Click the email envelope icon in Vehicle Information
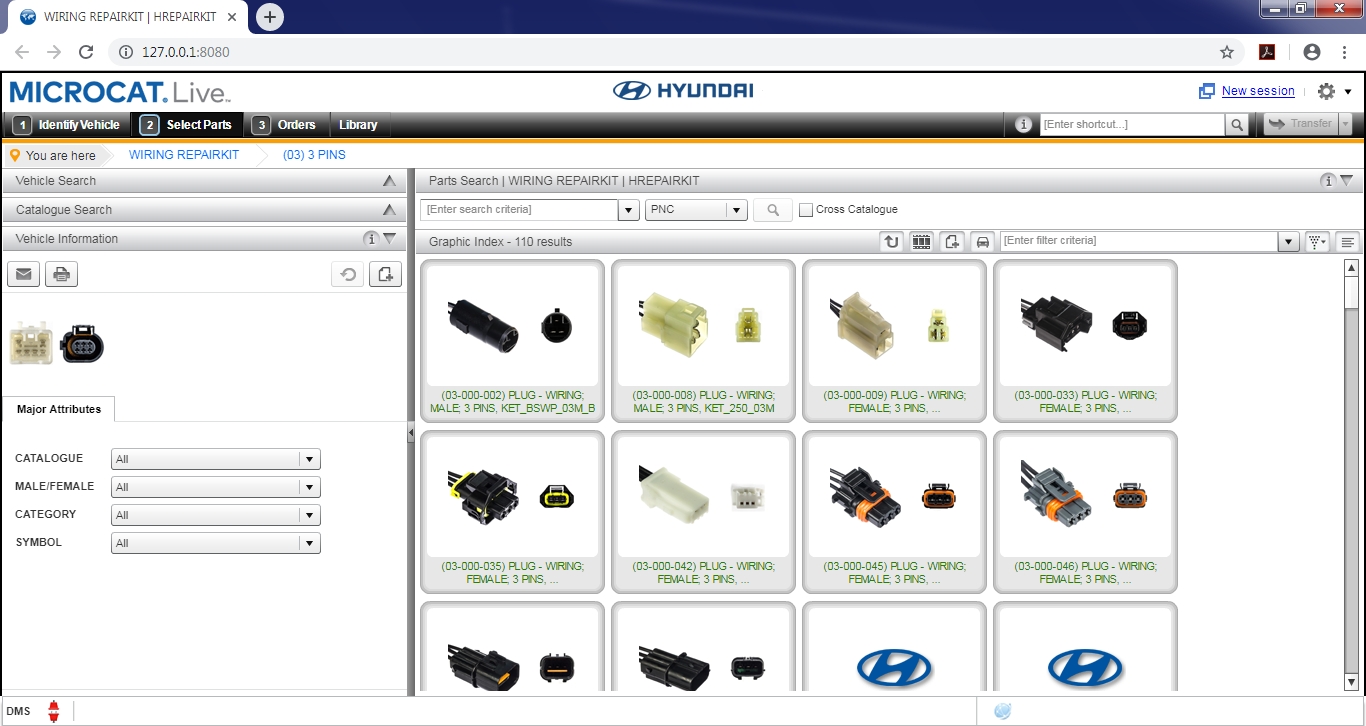Image resolution: width=1366 pixels, height=726 pixels. tap(23, 273)
